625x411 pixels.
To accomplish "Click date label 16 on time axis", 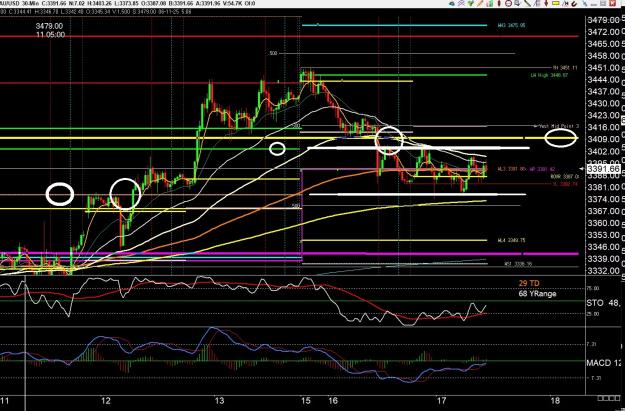I will 333,400.
